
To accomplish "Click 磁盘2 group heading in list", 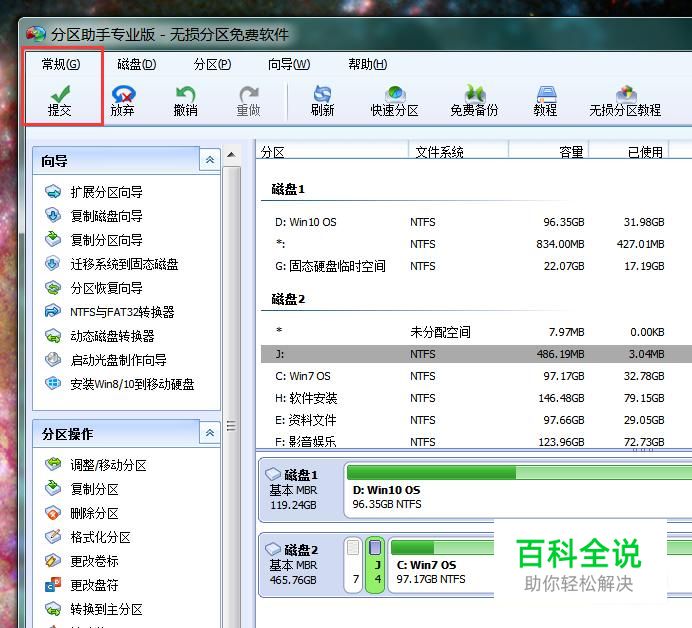I will [288, 299].
